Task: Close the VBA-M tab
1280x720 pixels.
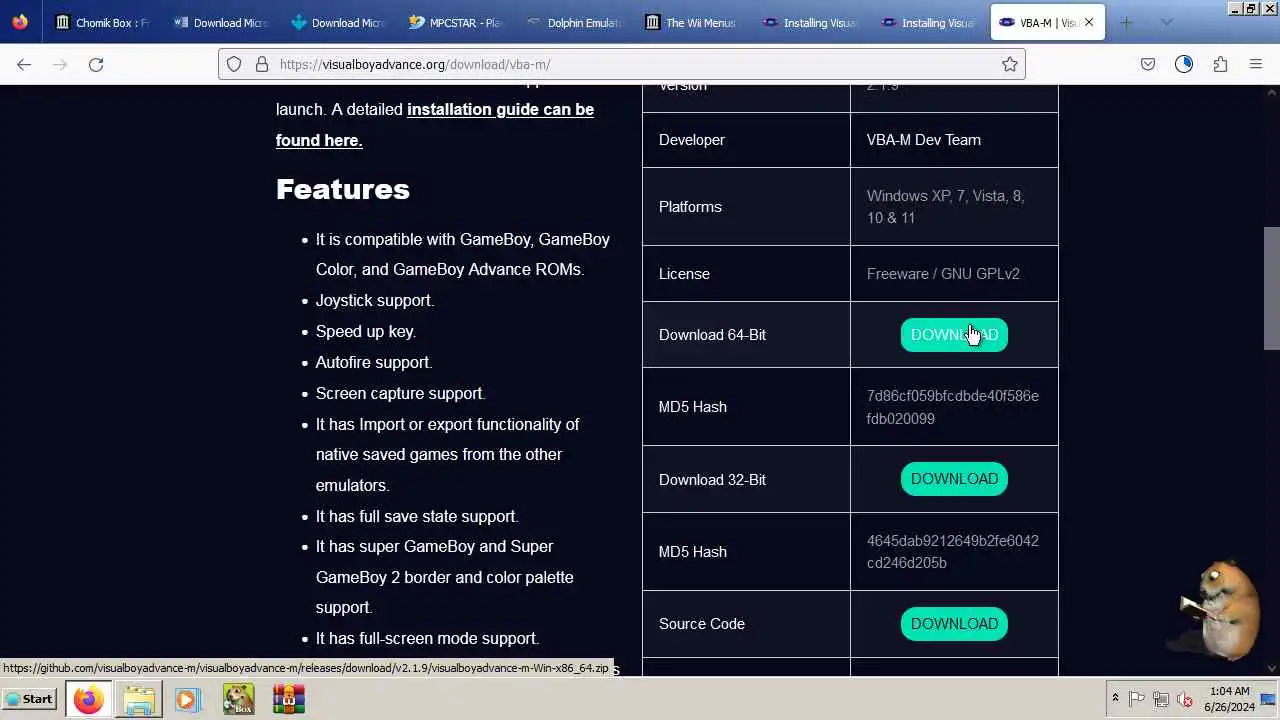Action: 1089,22
